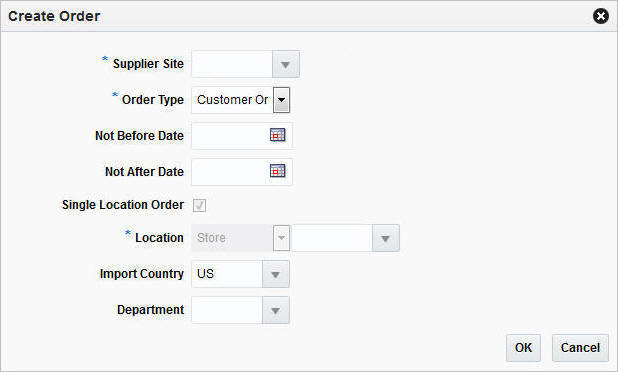The image size is (618, 372).
Task: Expand the Department dropdown arrow
Action: pos(275,310)
